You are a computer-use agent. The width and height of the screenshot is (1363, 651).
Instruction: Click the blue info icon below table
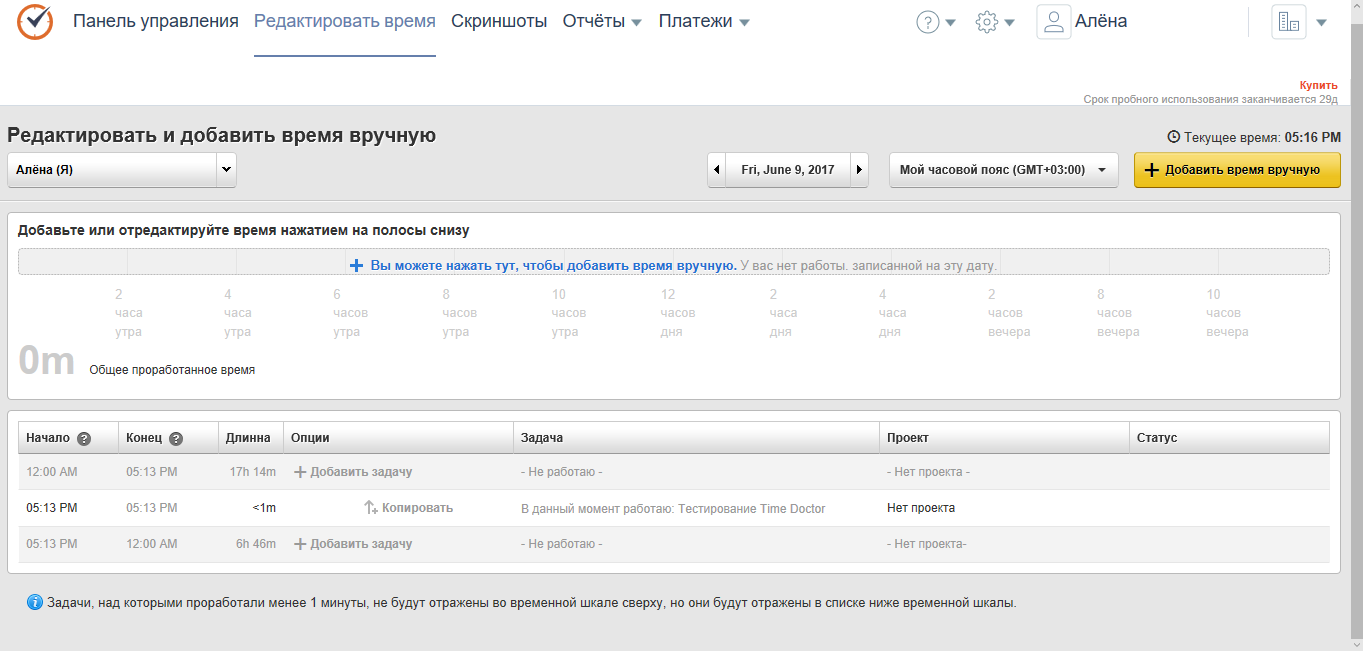pos(35,603)
